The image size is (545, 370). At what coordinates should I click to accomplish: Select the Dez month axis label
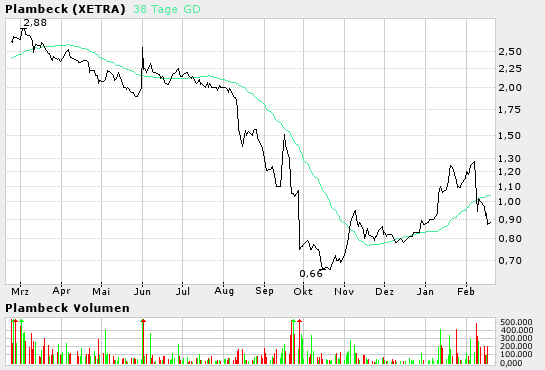pyautogui.click(x=384, y=291)
